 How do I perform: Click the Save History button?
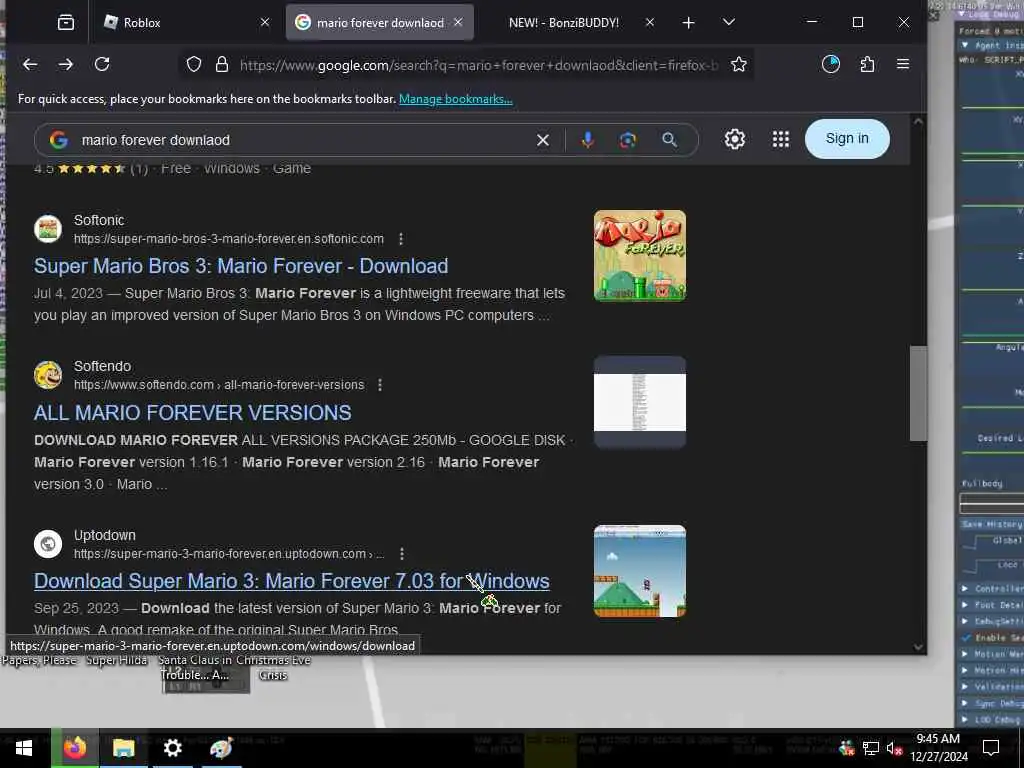(x=991, y=524)
